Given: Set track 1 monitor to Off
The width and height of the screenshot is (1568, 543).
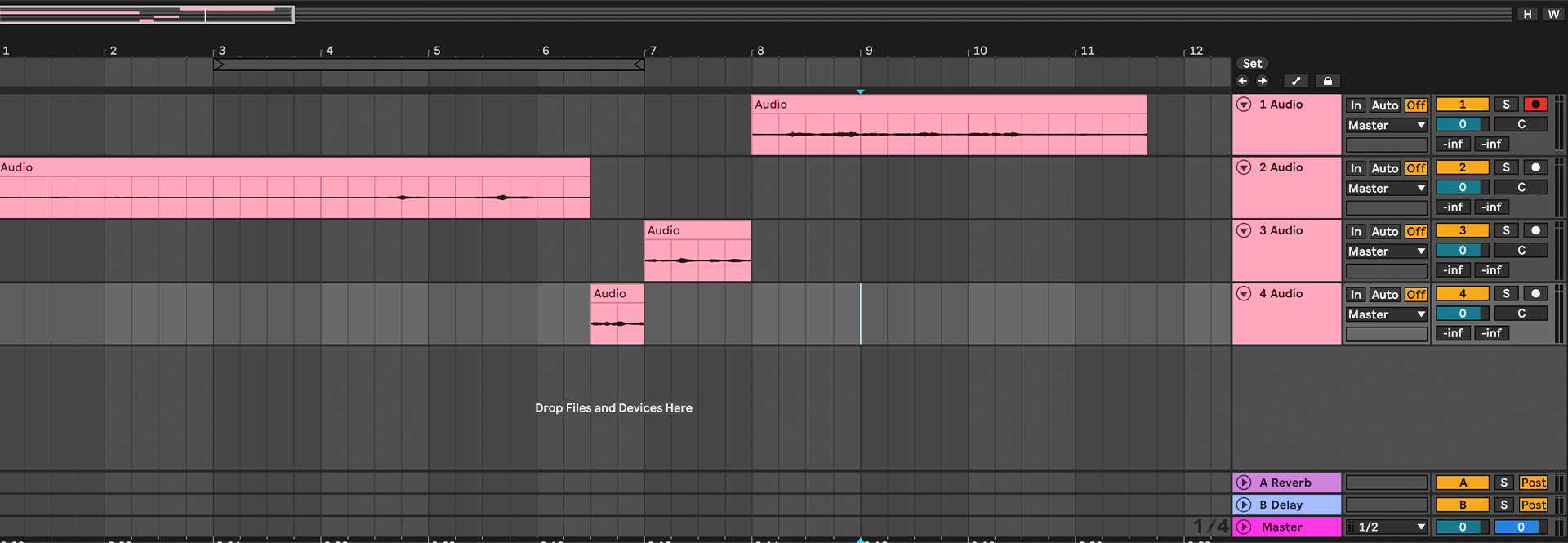Looking at the screenshot, I should [x=1415, y=105].
